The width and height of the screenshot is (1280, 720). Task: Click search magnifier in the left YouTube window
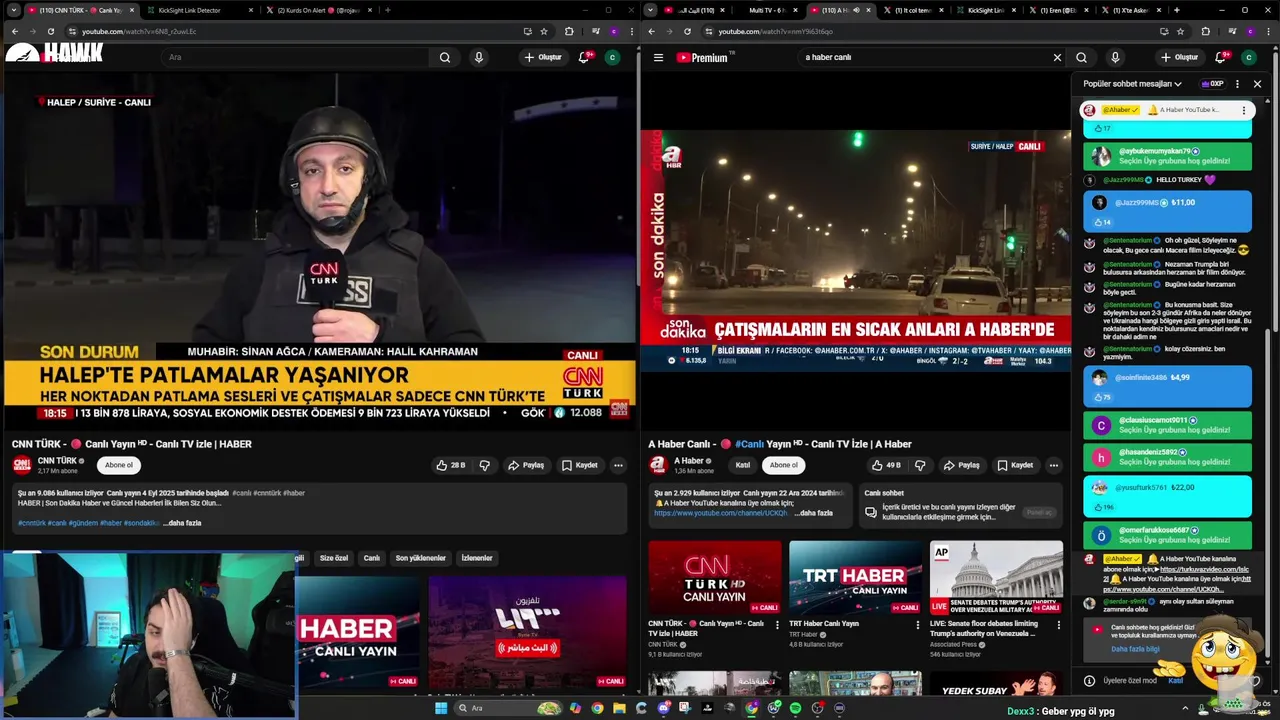[445, 57]
